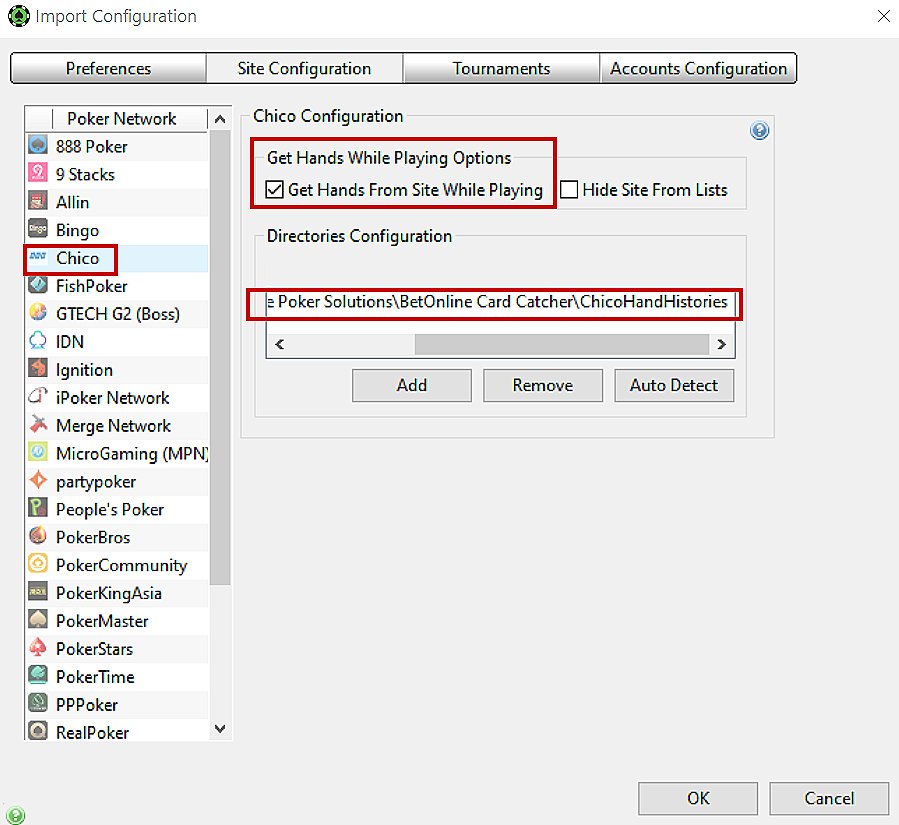899x825 pixels.
Task: Click the directory list scroll left arrow
Action: (280, 344)
